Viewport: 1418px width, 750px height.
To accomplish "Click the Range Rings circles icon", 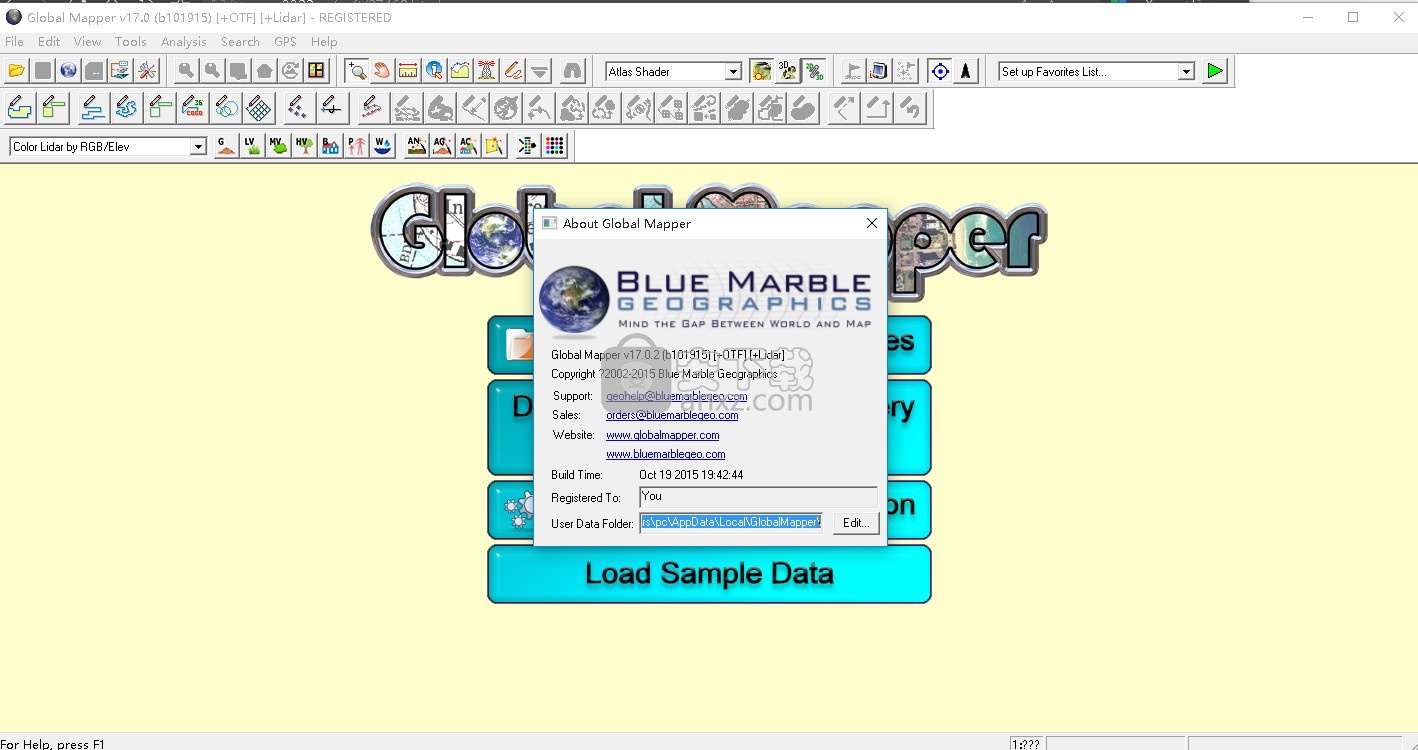I will (x=227, y=108).
